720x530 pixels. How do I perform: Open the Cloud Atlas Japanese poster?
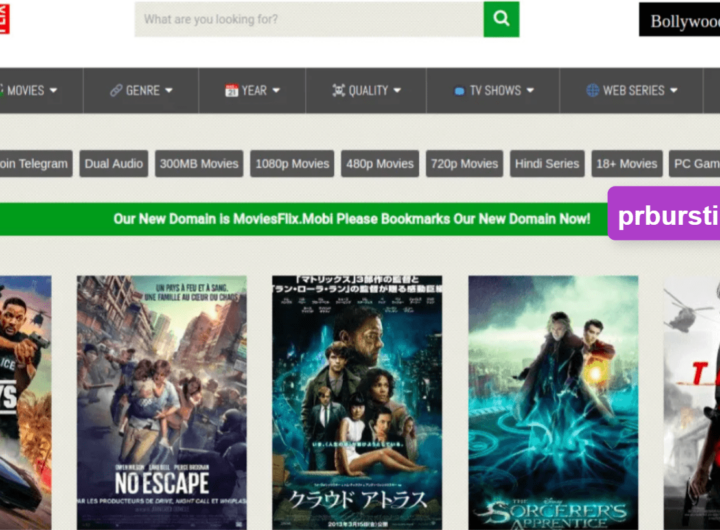(357, 402)
